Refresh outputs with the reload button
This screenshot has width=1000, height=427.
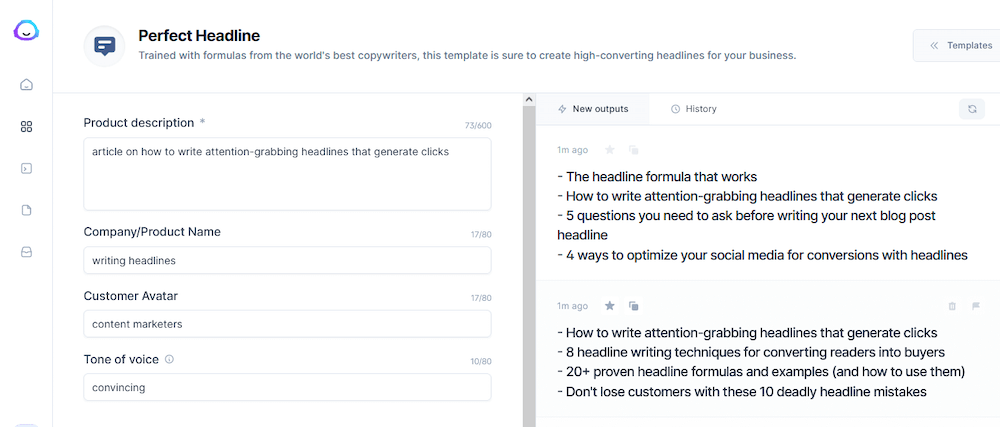(970, 109)
